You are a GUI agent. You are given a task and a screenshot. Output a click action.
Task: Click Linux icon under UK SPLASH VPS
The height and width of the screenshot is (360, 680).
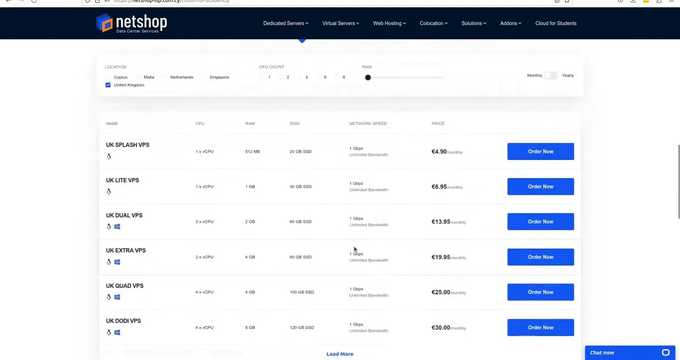point(109,156)
